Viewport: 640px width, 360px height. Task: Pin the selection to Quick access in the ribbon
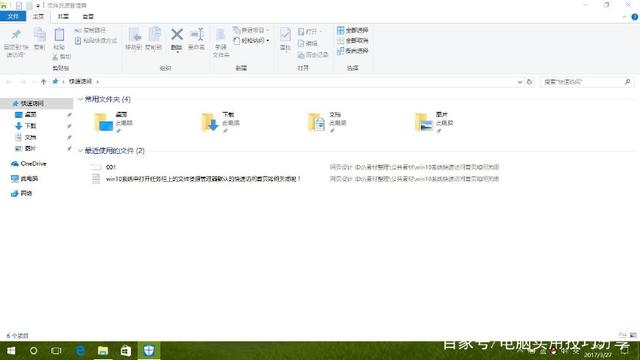pyautogui.click(x=16, y=43)
